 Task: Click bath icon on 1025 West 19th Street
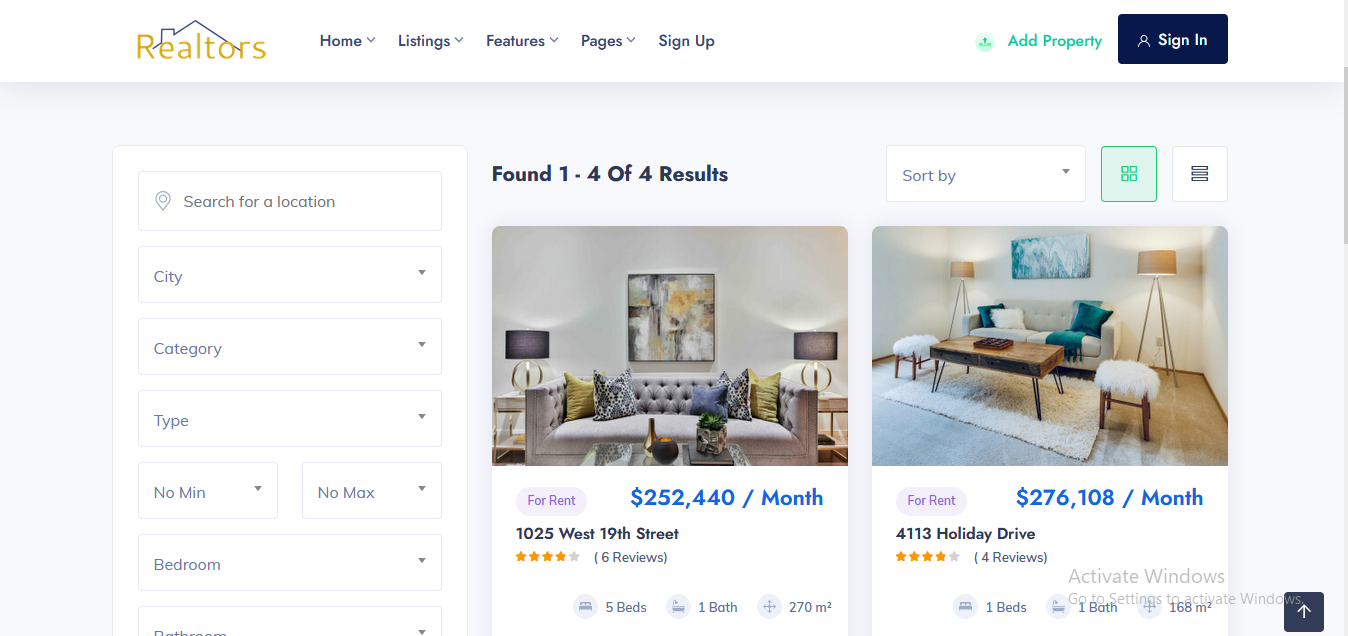pyautogui.click(x=678, y=607)
